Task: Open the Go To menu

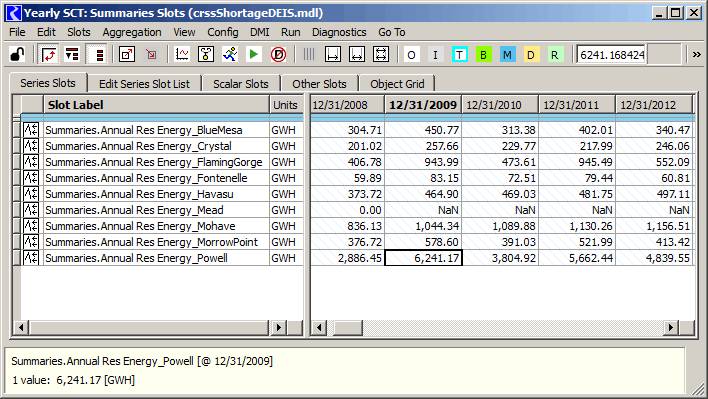Action: (x=391, y=32)
